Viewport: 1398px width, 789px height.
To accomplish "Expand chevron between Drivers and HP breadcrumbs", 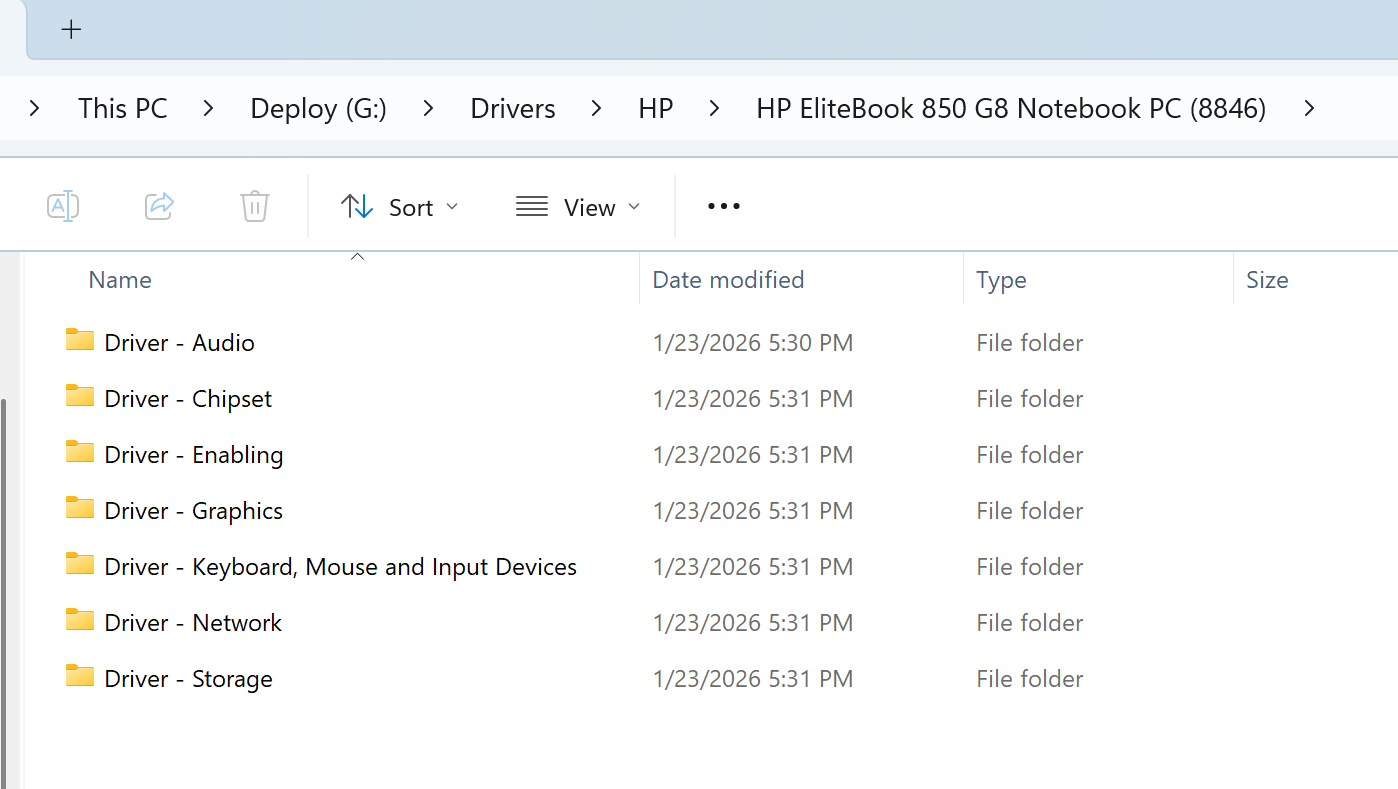I will pos(596,108).
